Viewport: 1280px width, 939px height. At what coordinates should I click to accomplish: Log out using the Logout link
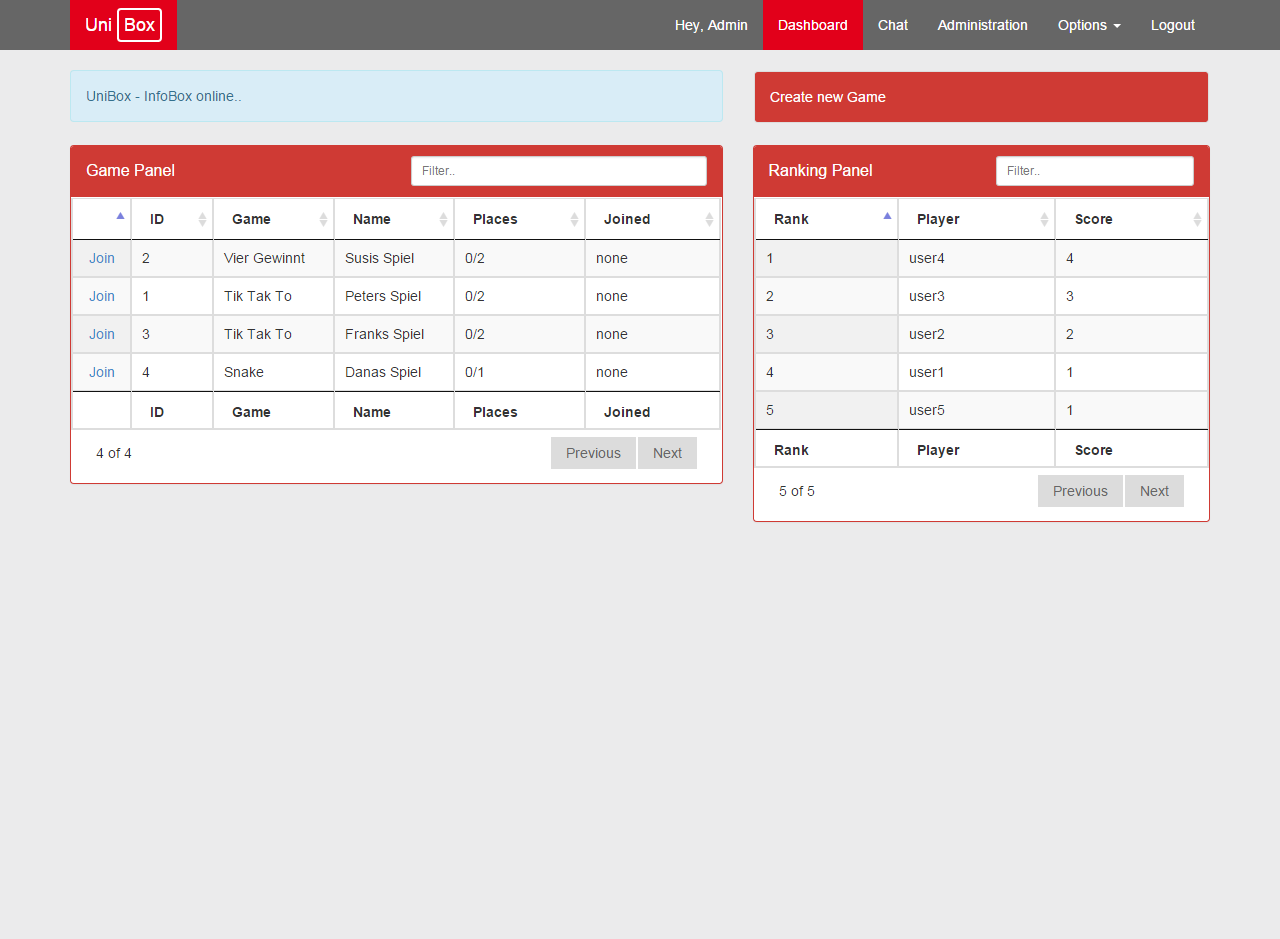(1173, 25)
